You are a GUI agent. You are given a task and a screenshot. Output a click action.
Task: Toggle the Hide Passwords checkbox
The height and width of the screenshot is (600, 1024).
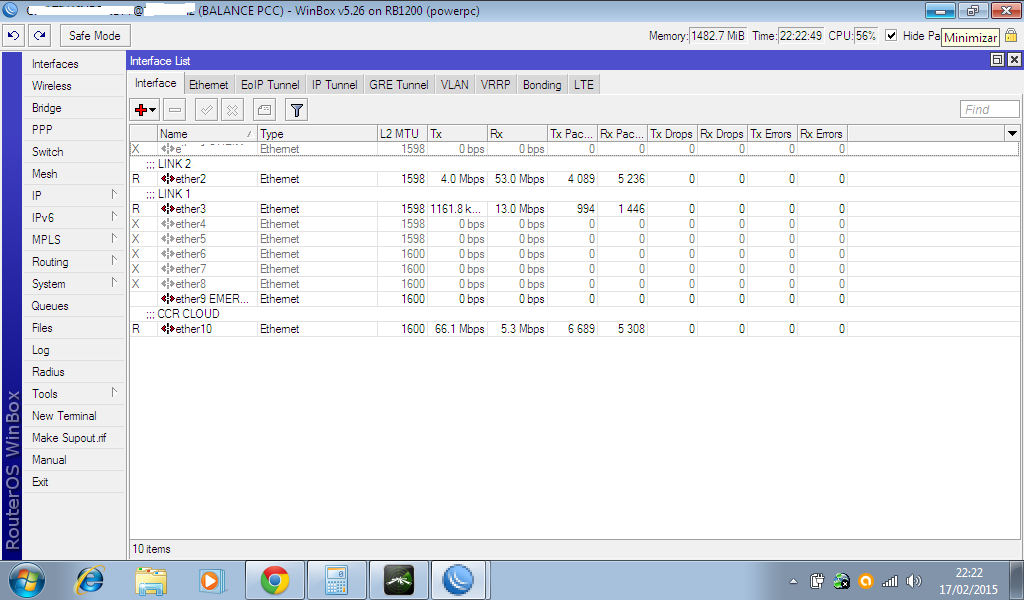click(891, 36)
